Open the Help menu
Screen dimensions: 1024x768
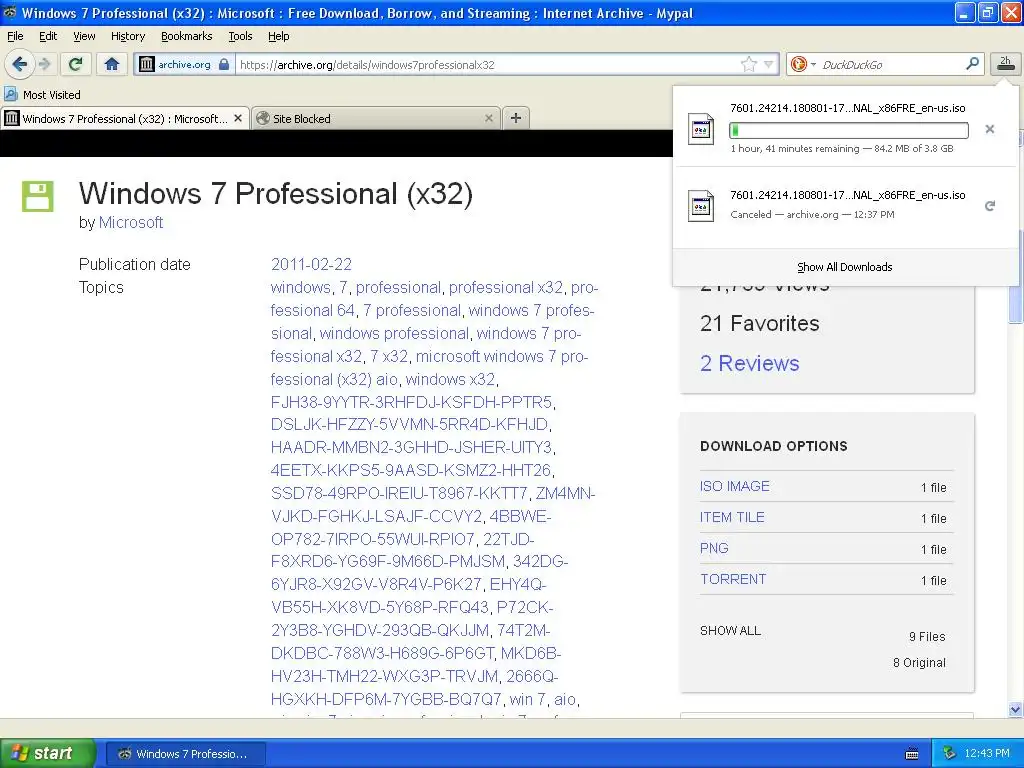pos(278,36)
